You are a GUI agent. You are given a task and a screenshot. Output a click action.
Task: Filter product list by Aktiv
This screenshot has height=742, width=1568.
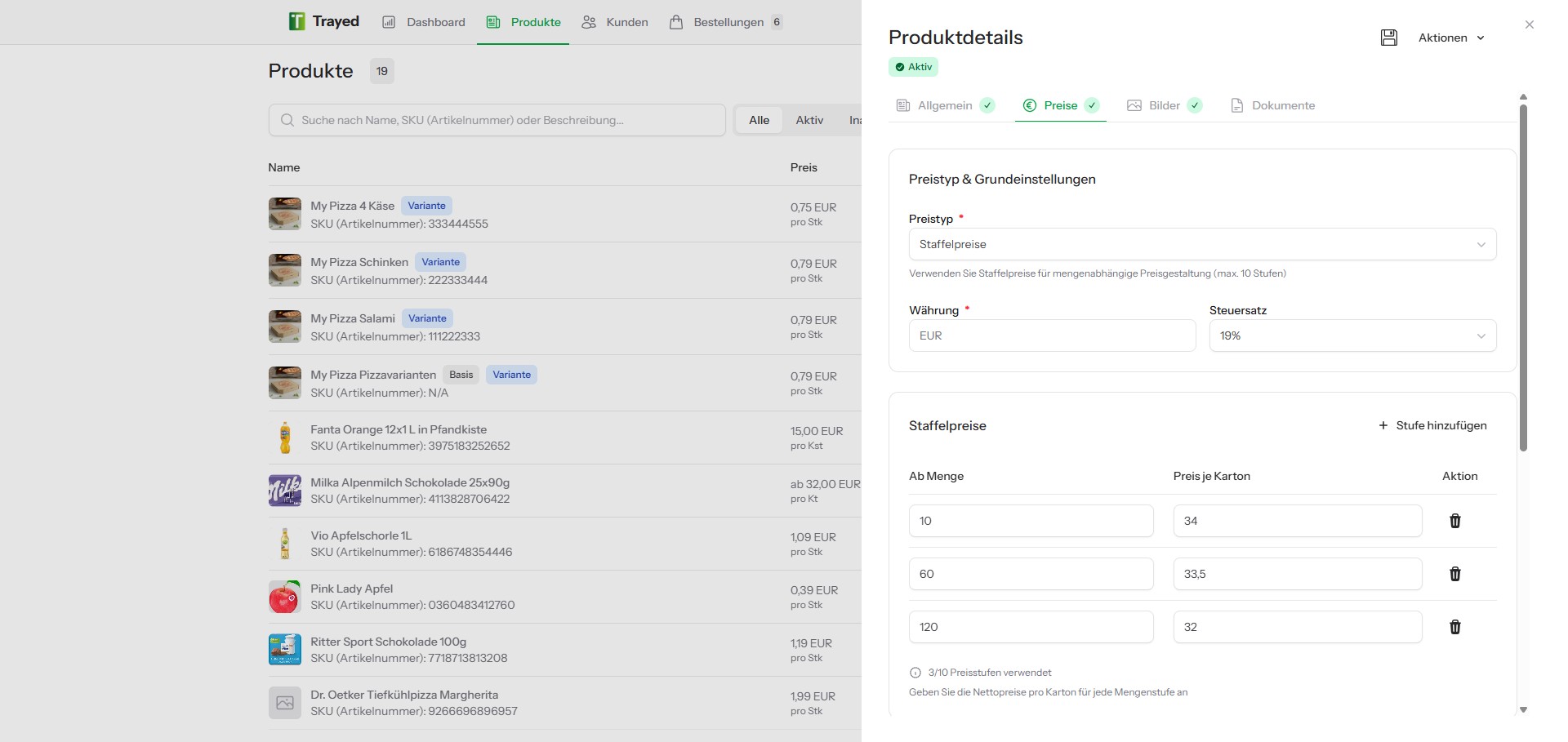coord(808,120)
